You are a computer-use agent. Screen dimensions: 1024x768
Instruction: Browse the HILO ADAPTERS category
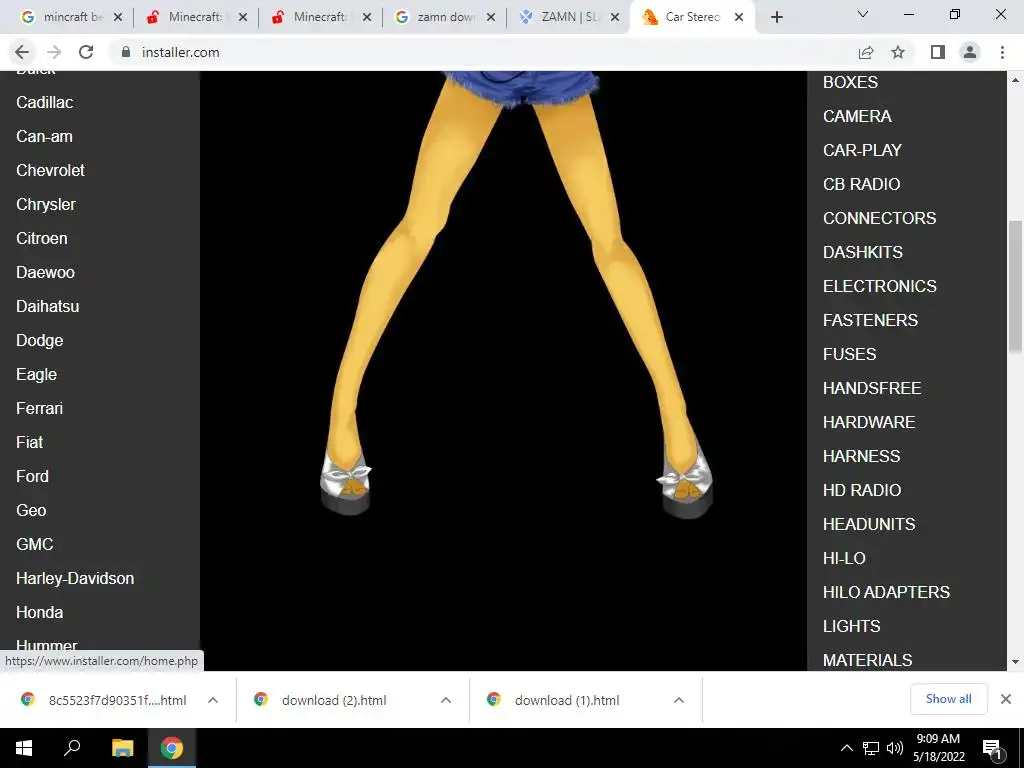886,592
